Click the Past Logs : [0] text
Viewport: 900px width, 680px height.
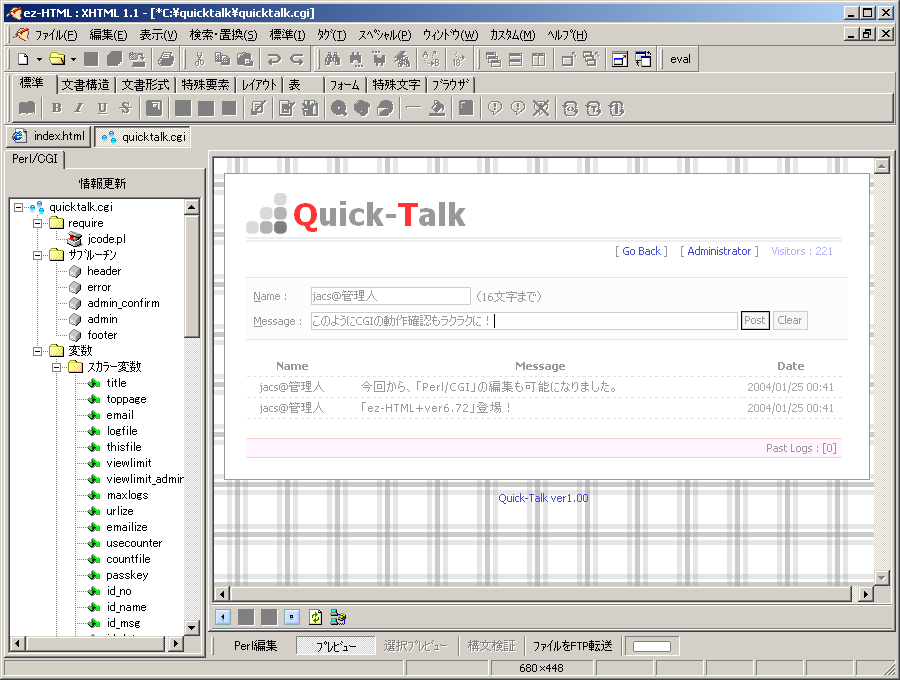[x=801, y=448]
